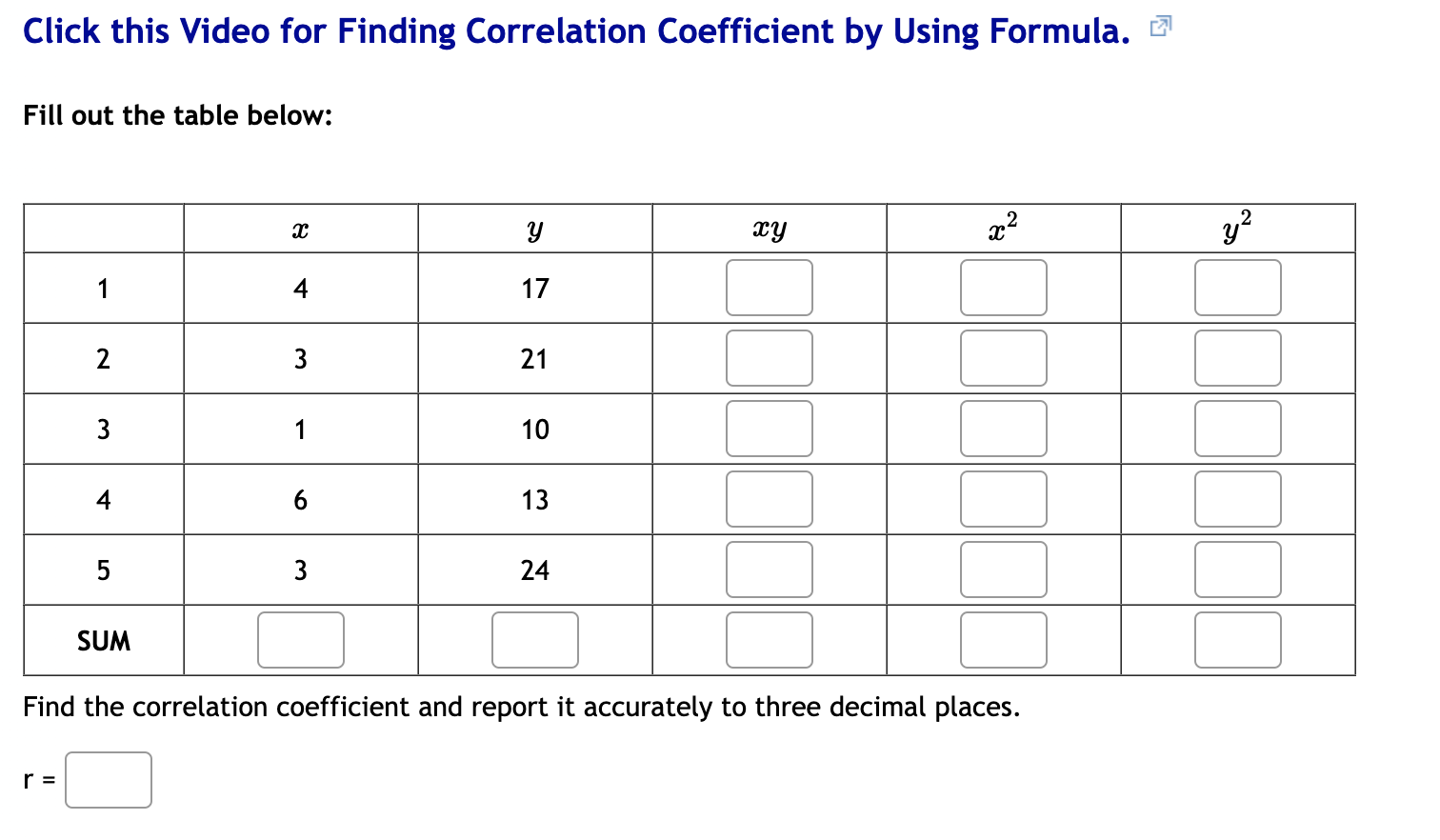This screenshot has width=1440, height=840.
Task: Click the external link icon beside the video link
Action: [1160, 26]
